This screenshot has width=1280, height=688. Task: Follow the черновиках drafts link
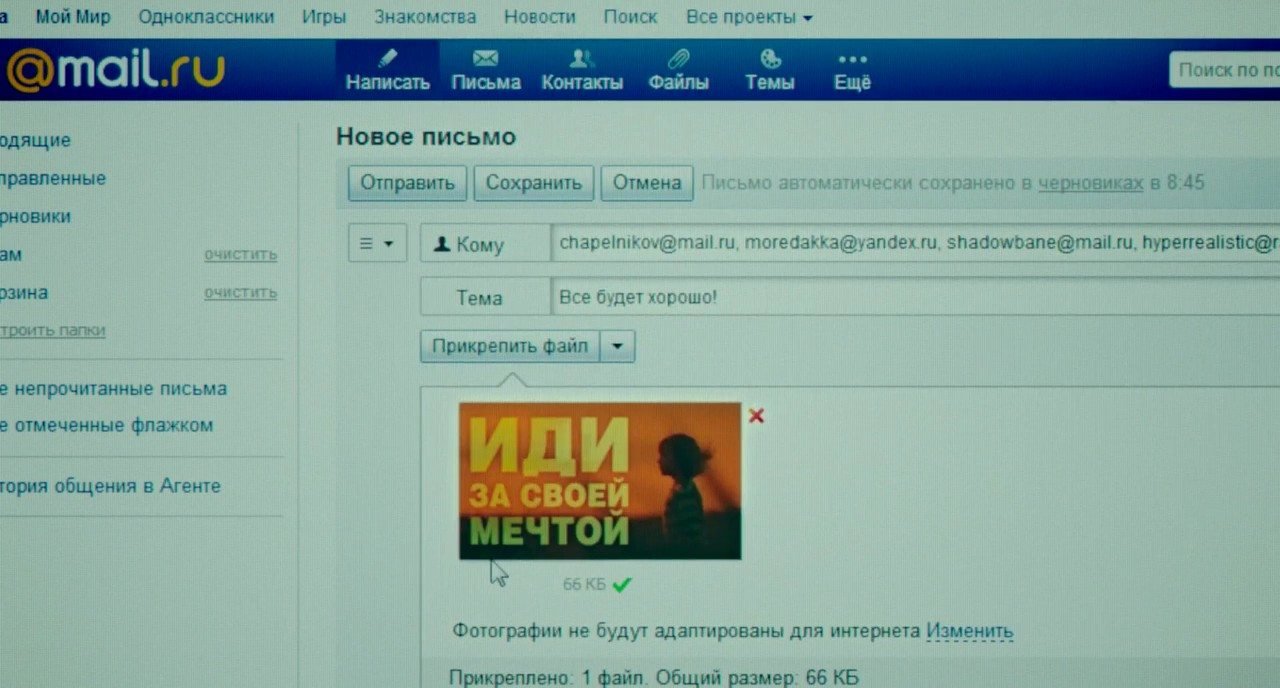point(1089,183)
